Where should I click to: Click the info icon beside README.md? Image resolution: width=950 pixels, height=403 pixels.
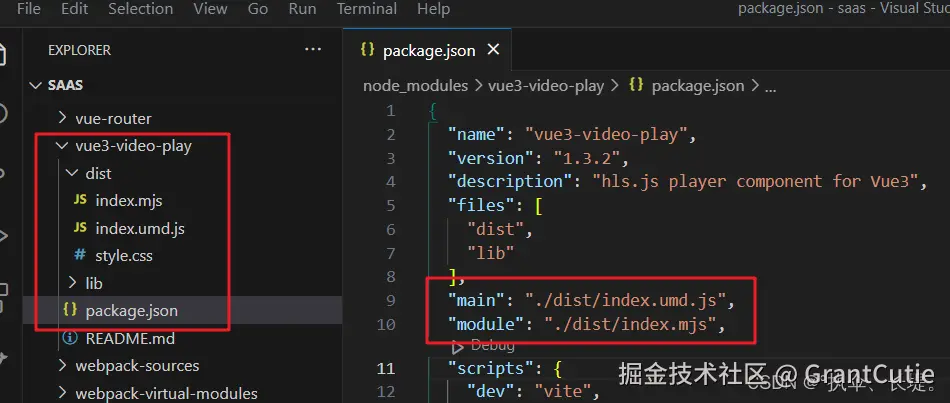(70, 338)
